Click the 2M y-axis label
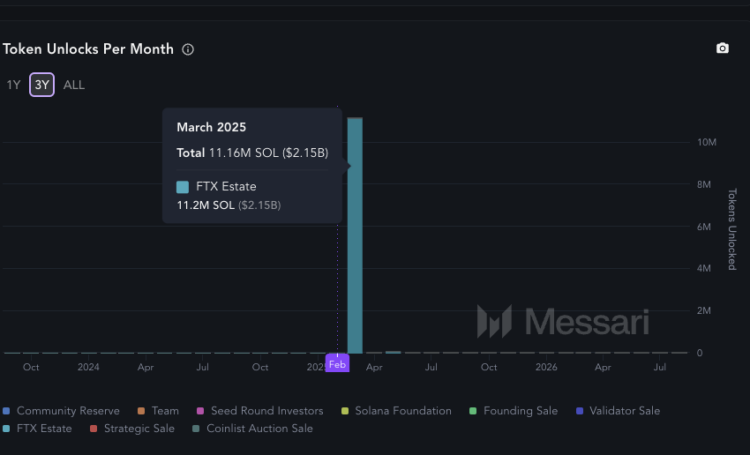This screenshot has height=455, width=750. pyautogui.click(x=704, y=311)
